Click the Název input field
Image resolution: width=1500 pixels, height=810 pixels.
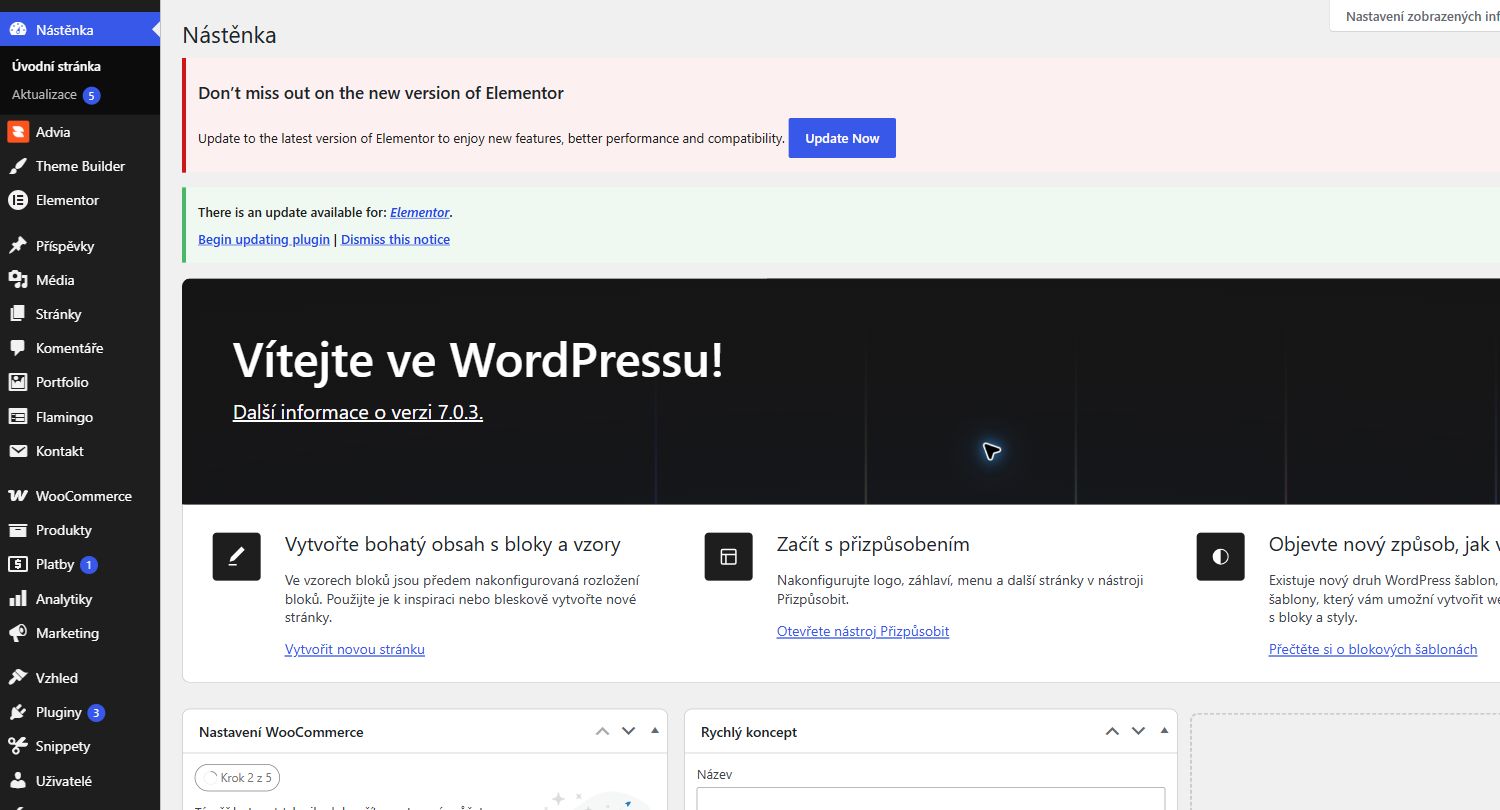point(931,799)
